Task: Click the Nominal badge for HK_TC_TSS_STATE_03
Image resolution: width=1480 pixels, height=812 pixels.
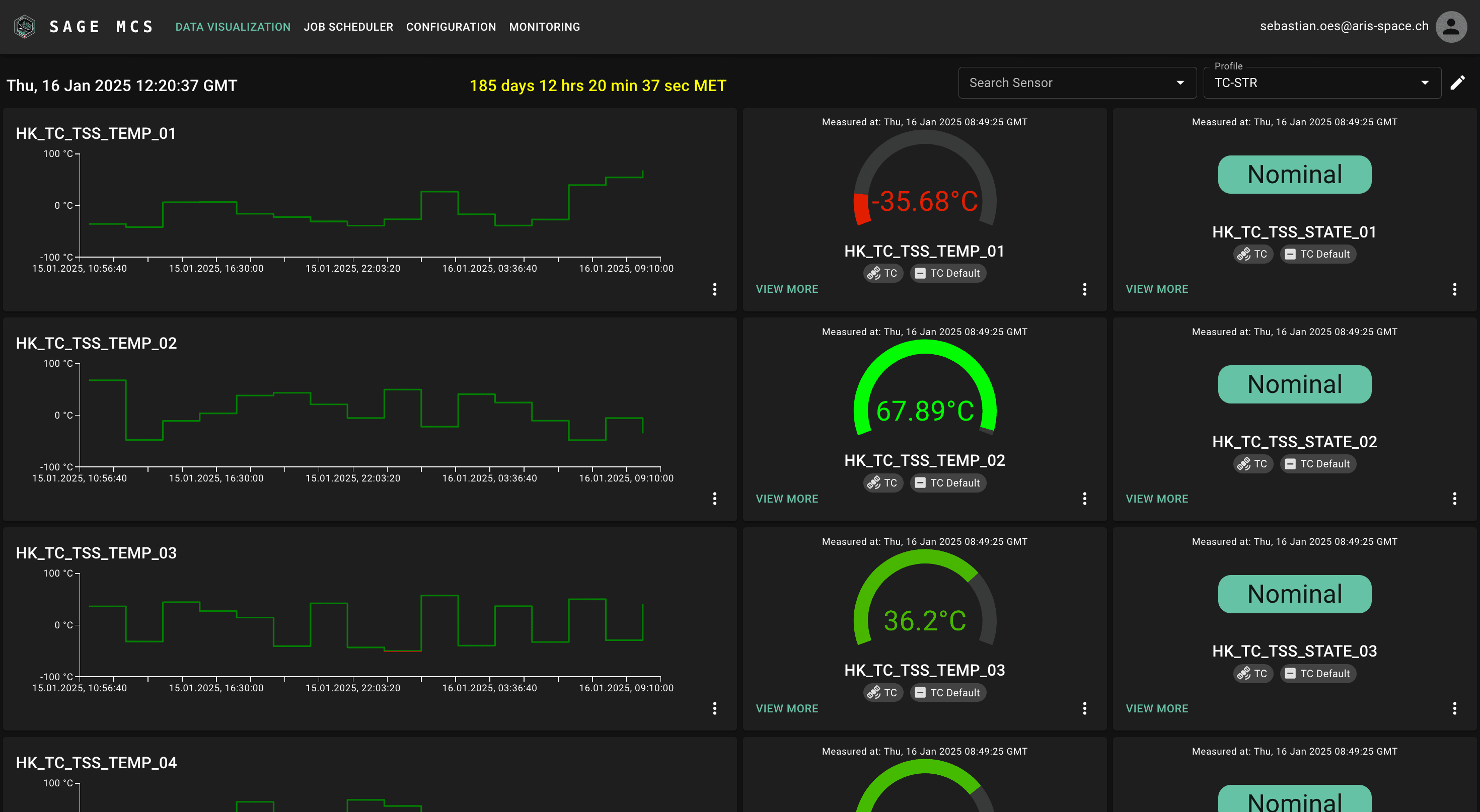Action: [1294, 594]
